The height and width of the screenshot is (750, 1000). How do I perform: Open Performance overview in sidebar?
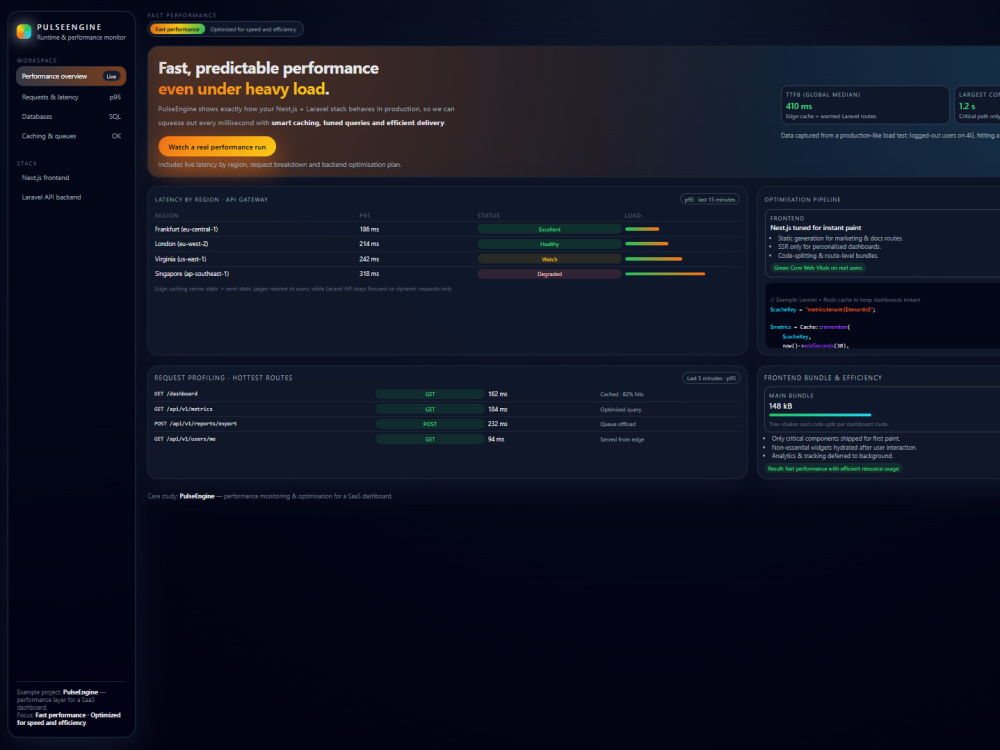pos(71,76)
